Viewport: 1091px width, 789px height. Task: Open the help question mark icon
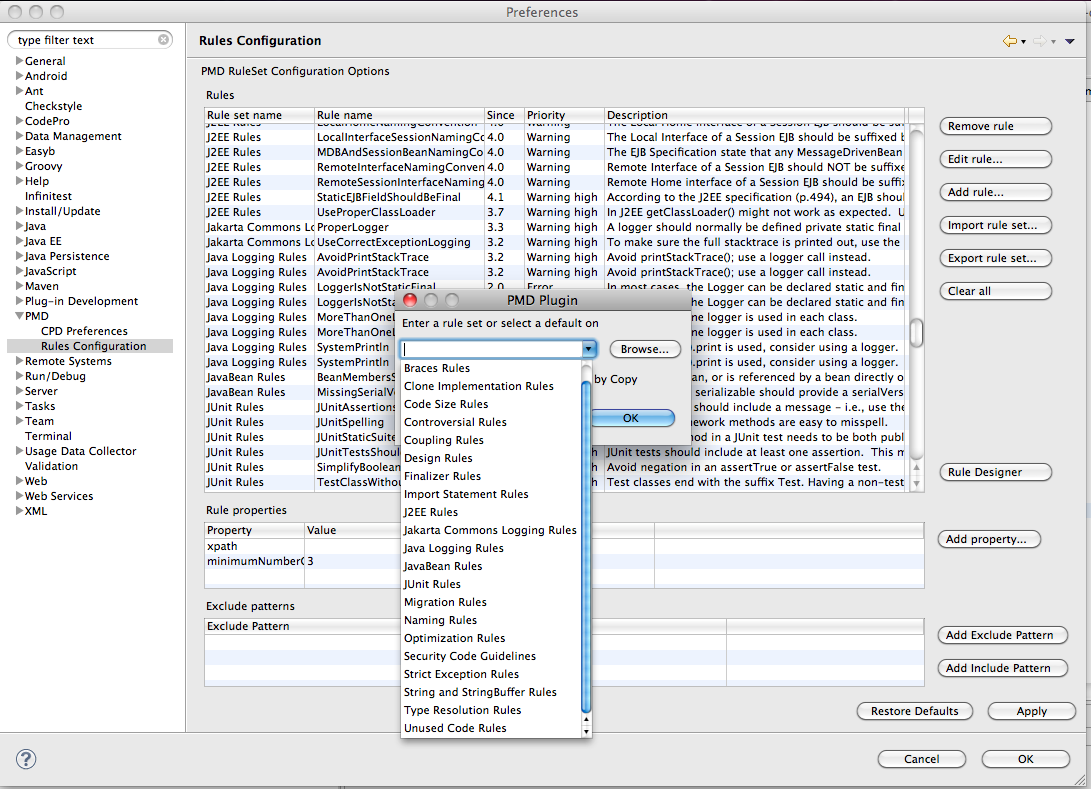(x=26, y=759)
